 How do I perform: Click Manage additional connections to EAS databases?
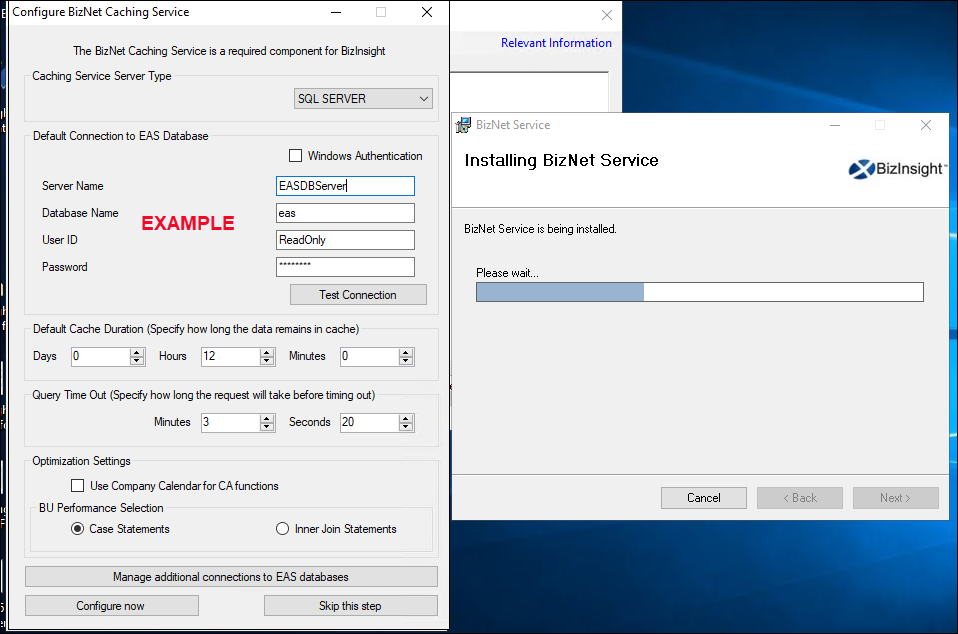(231, 577)
